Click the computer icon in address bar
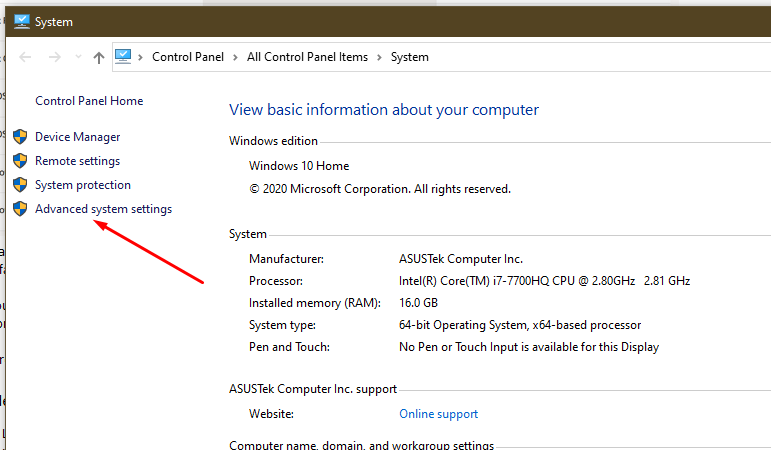 tap(123, 57)
